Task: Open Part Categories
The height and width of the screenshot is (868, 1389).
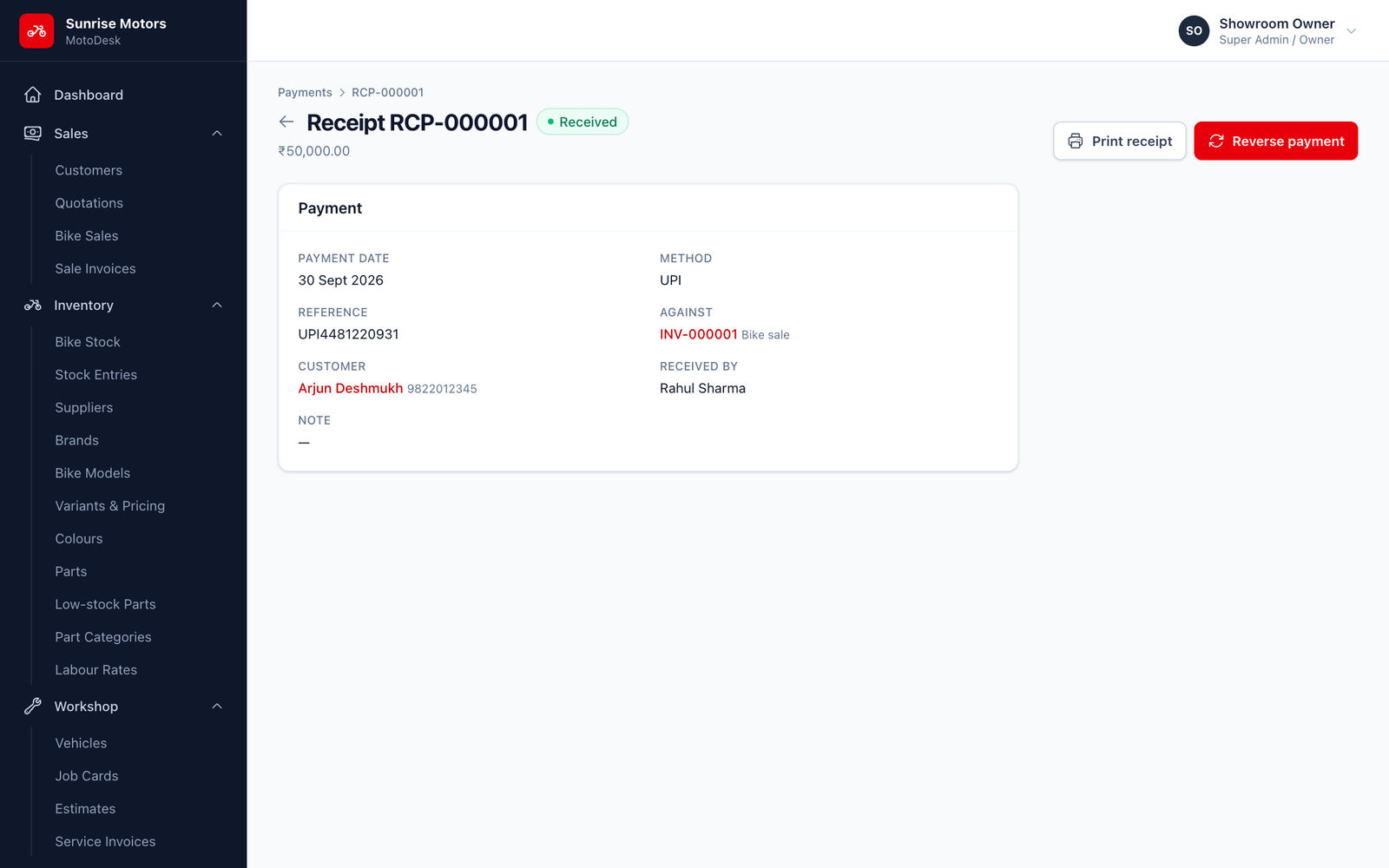Action: 103,637
